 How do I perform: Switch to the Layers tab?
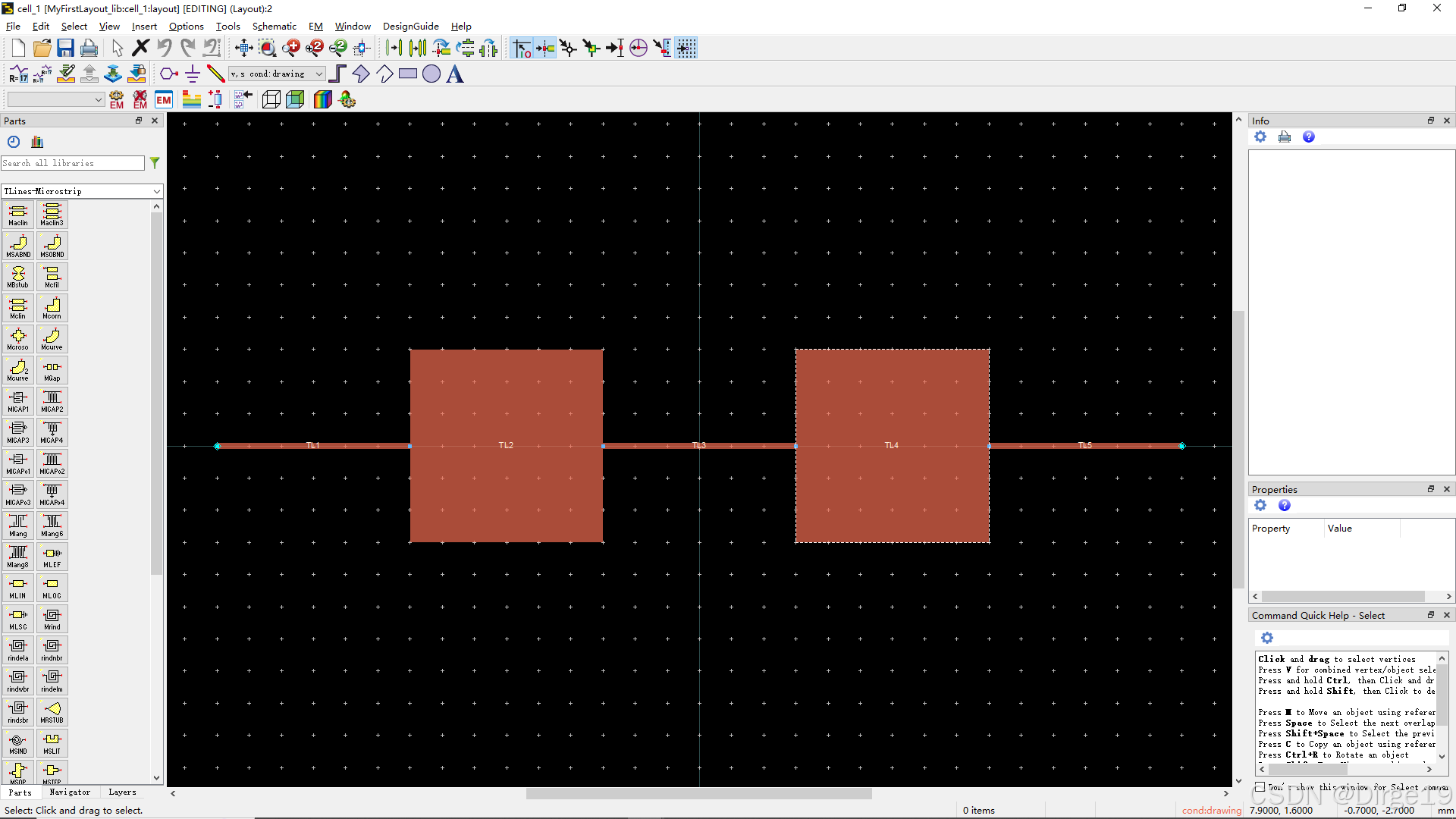coord(122,792)
